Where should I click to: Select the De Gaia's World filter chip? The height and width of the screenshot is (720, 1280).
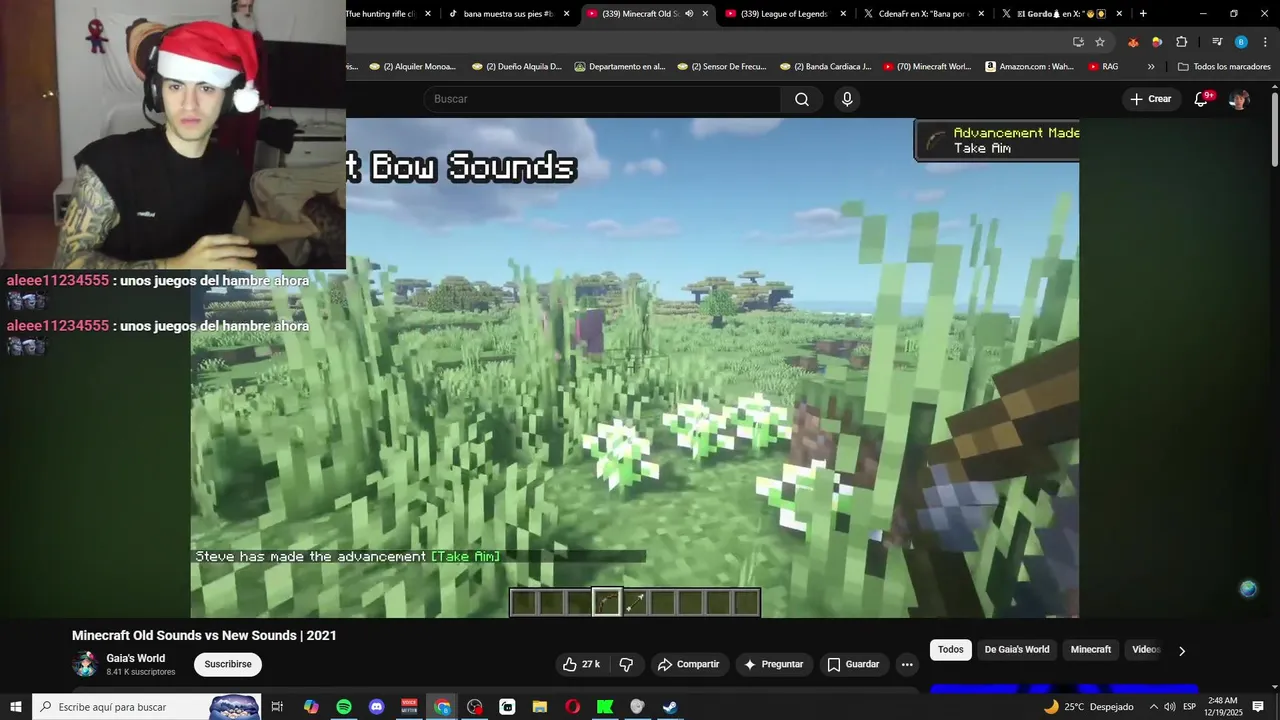point(1017,650)
